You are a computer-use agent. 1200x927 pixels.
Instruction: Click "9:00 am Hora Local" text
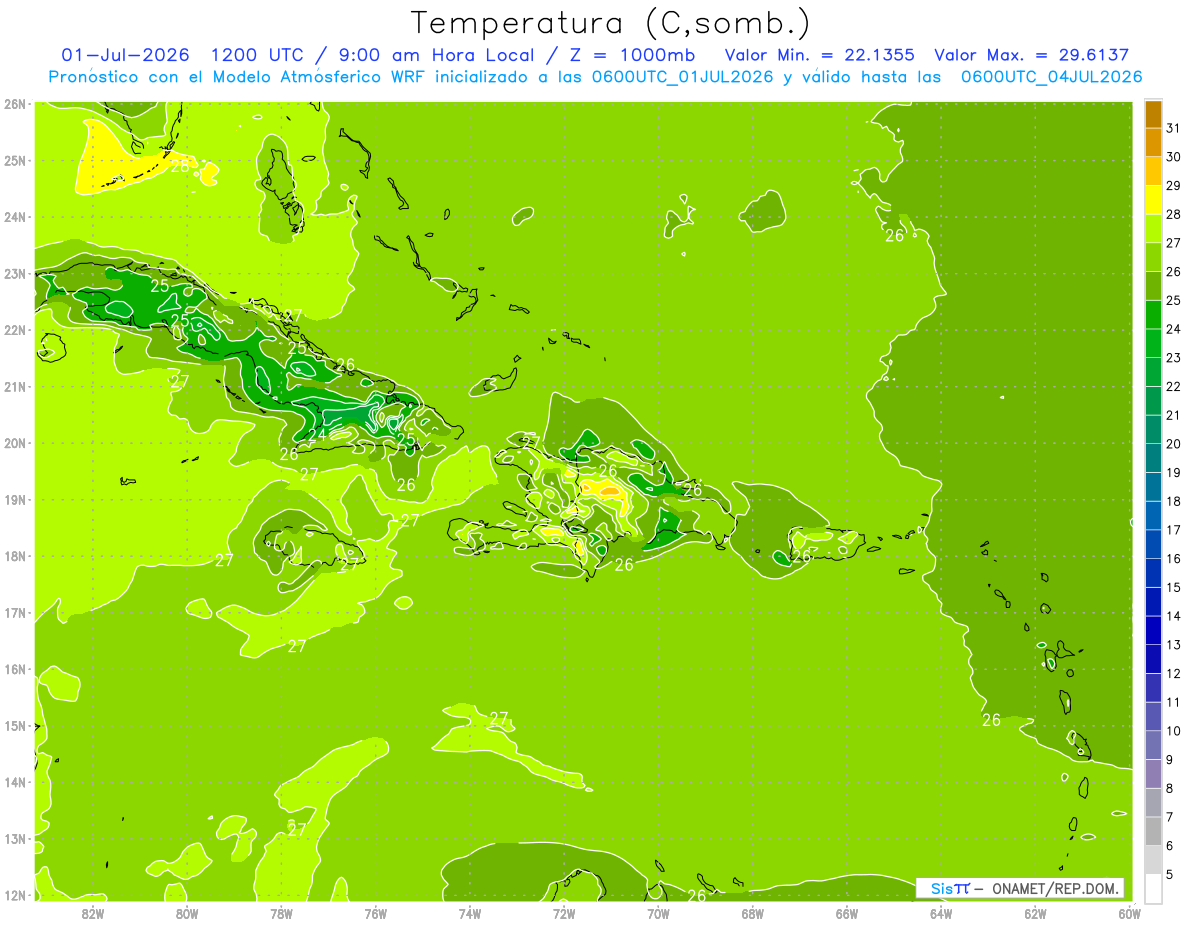coord(435,55)
